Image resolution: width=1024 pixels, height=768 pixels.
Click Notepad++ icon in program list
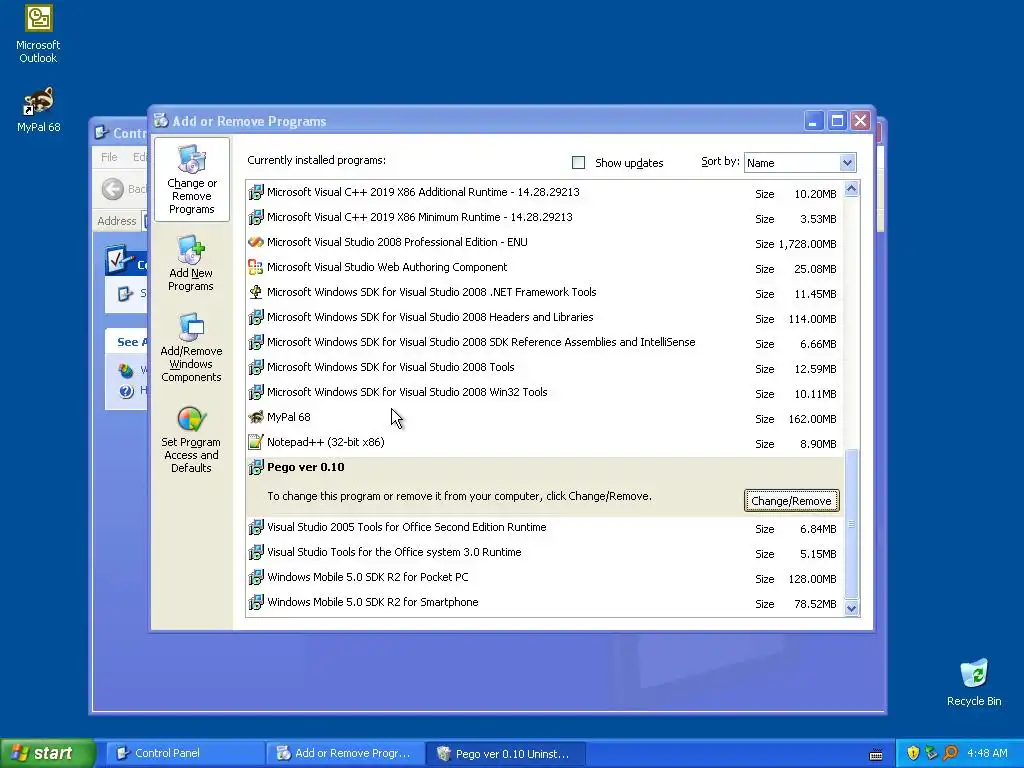256,442
